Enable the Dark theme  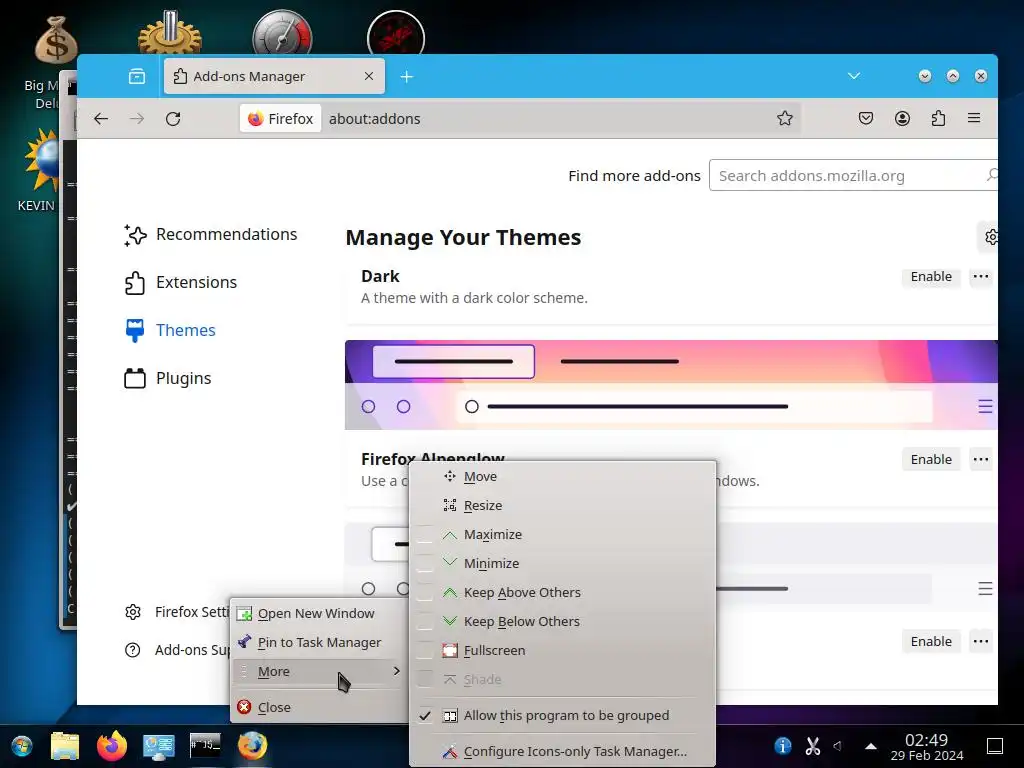click(x=931, y=277)
